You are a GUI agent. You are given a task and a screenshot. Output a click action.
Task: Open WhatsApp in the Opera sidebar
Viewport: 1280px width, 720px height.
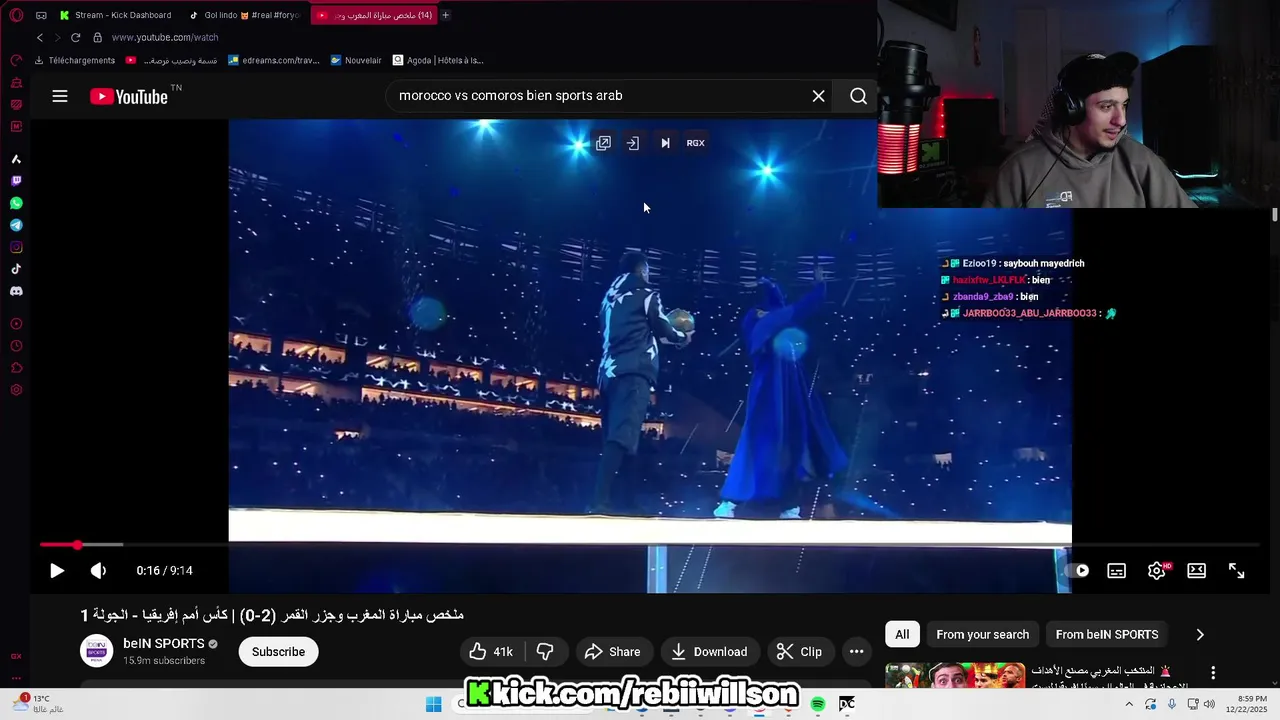tap(16, 203)
